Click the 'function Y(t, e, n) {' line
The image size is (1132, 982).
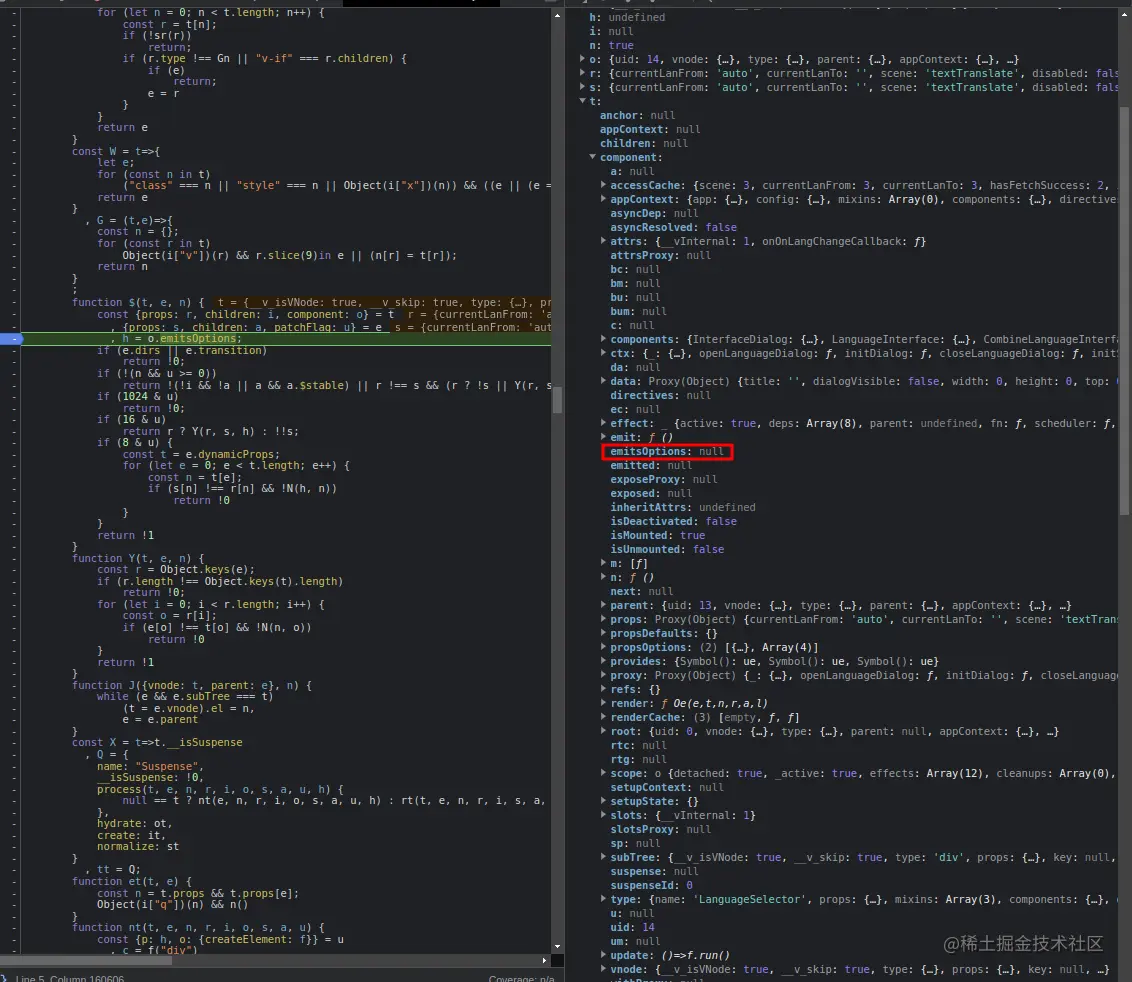point(138,558)
